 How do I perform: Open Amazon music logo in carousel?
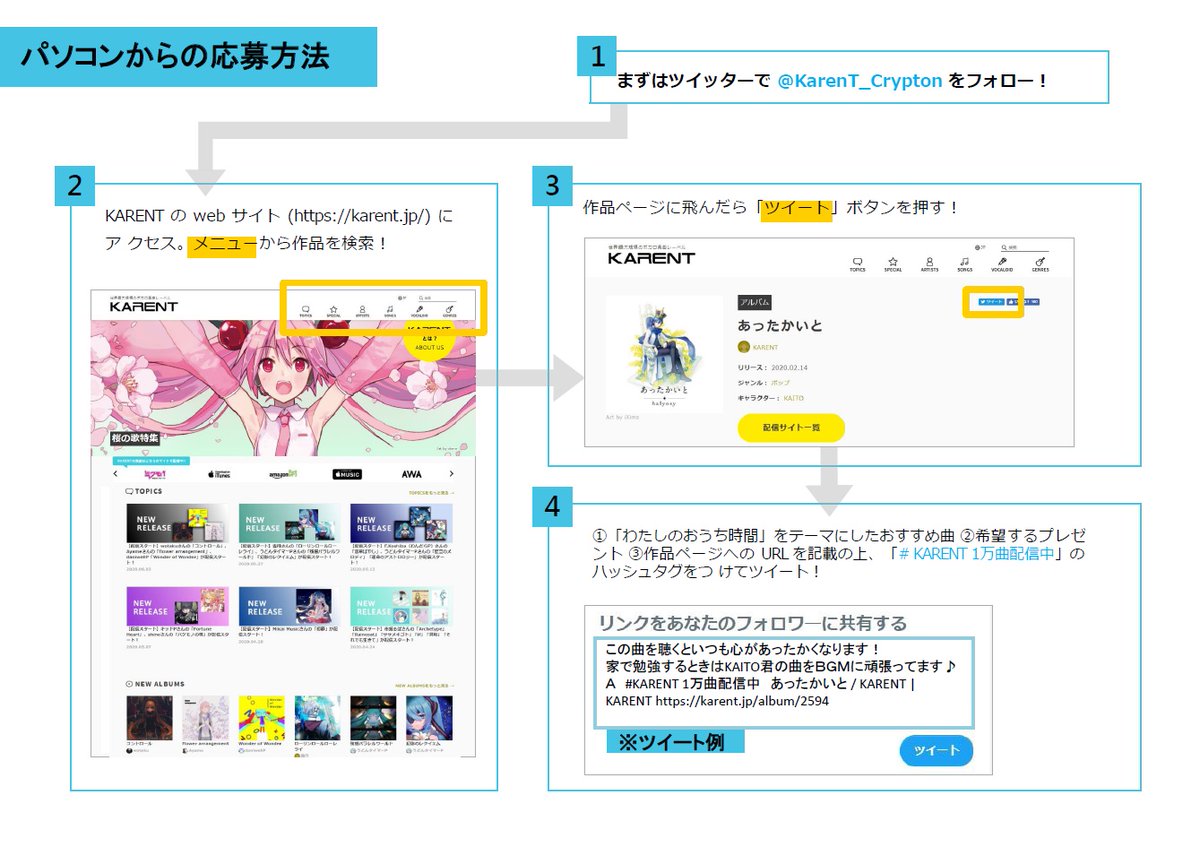[283, 474]
